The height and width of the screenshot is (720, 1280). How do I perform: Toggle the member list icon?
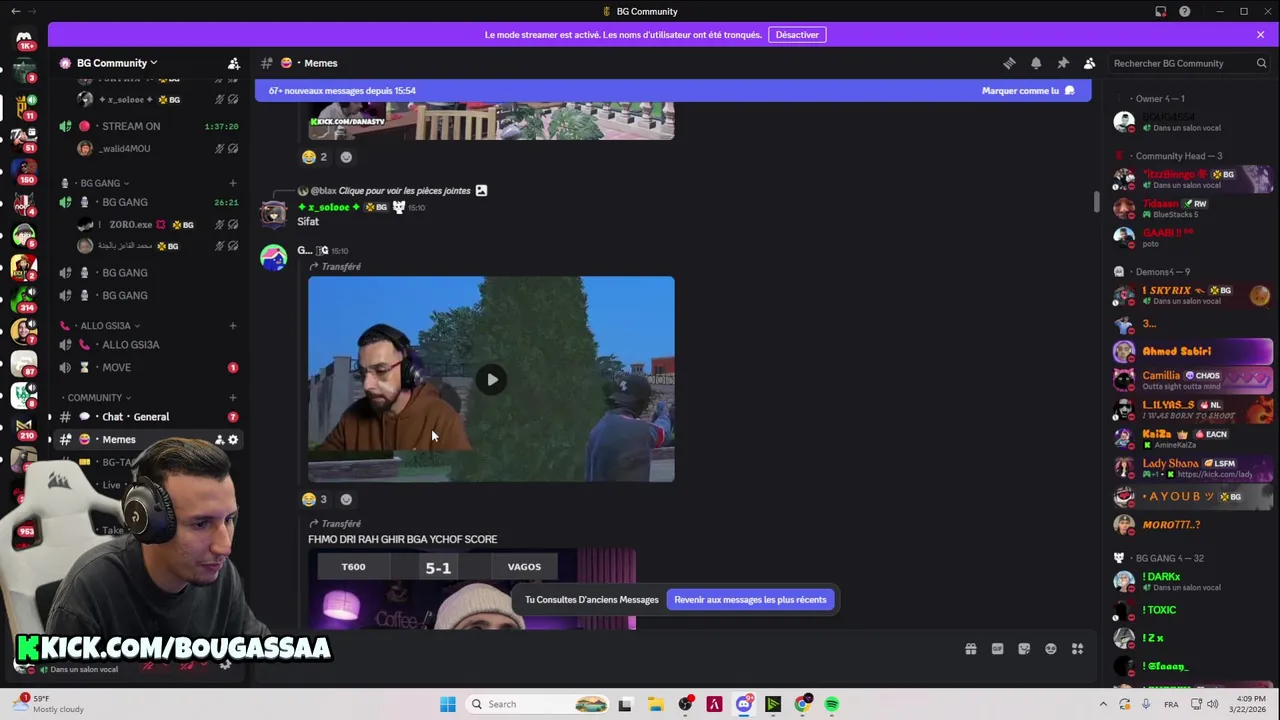click(x=1090, y=63)
